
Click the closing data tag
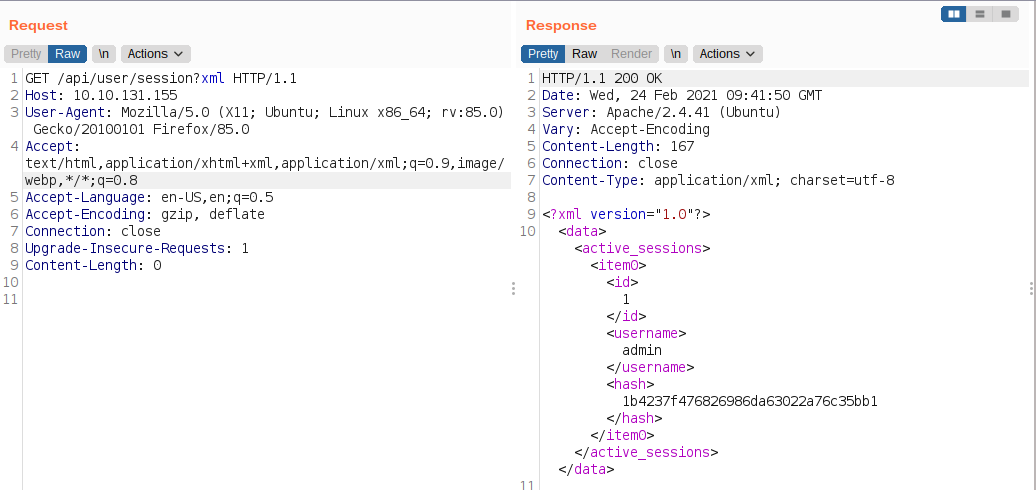click(x=587, y=470)
